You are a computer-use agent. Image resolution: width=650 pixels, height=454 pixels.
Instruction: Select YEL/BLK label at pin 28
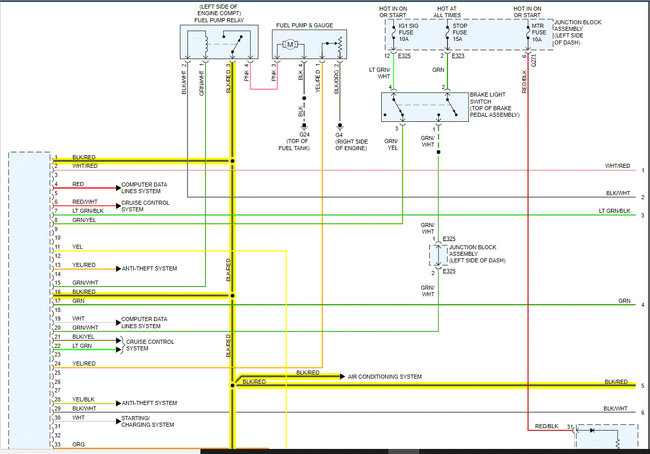pyautogui.click(x=83, y=399)
